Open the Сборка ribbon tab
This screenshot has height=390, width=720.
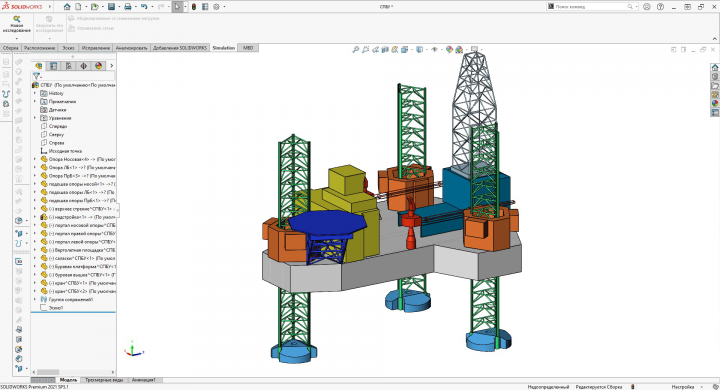coord(11,48)
